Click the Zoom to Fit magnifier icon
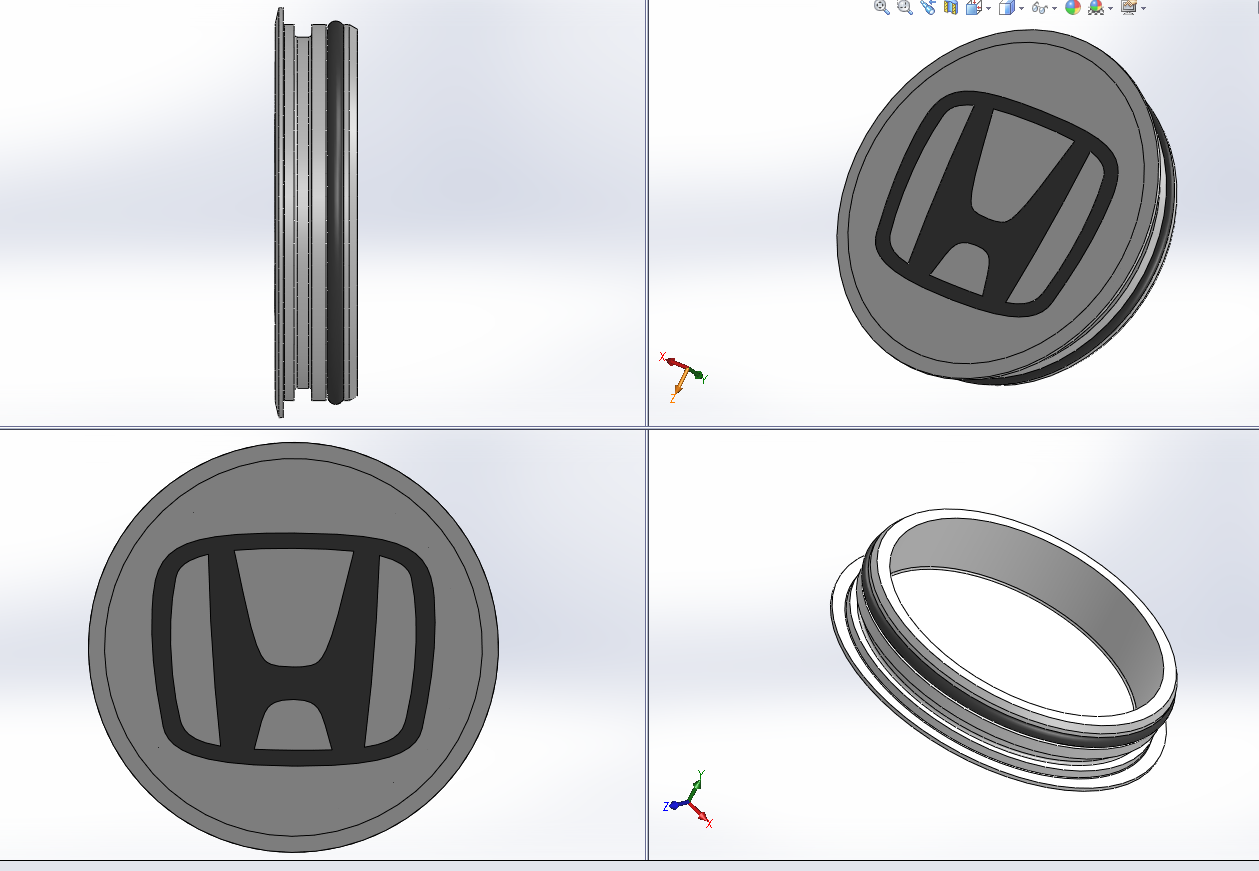The height and width of the screenshot is (871, 1259). [x=881, y=8]
